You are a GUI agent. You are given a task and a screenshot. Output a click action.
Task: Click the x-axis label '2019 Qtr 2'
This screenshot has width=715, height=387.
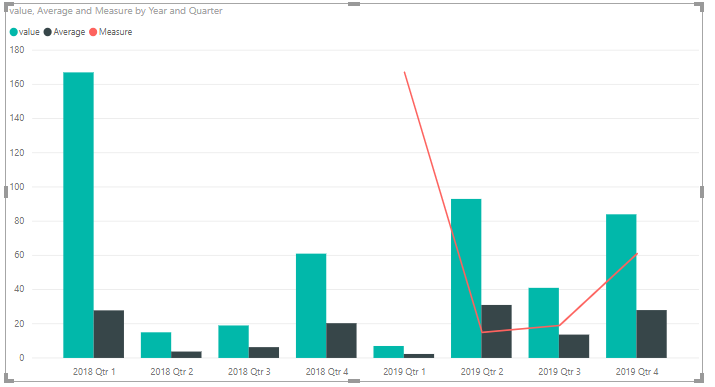tap(482, 372)
